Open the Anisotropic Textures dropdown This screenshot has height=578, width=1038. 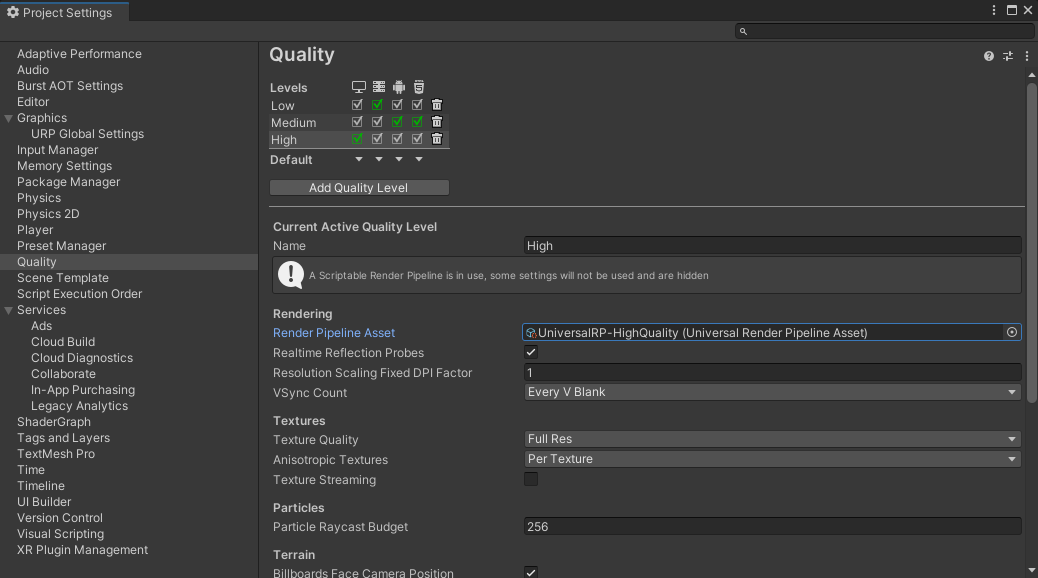tap(773, 459)
